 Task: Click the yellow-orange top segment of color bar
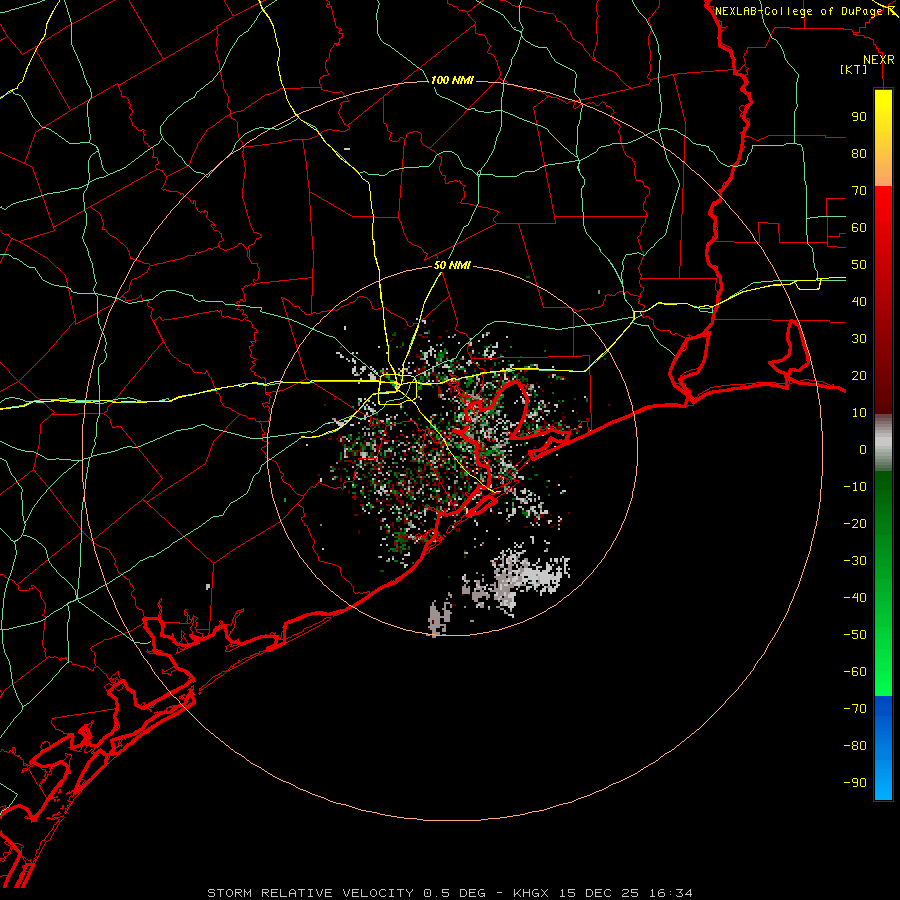[x=883, y=138]
